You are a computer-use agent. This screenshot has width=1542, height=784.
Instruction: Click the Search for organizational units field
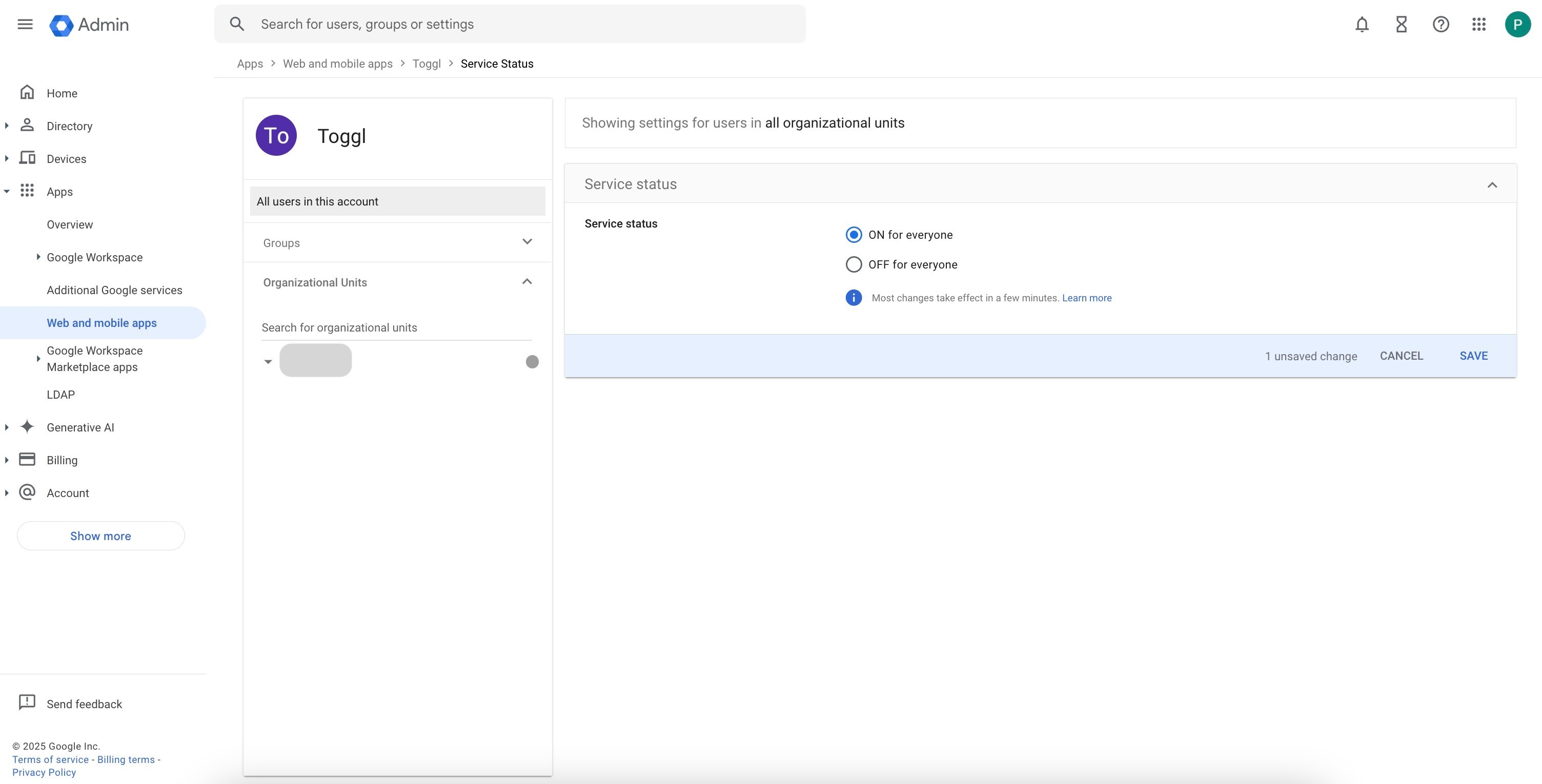396,327
